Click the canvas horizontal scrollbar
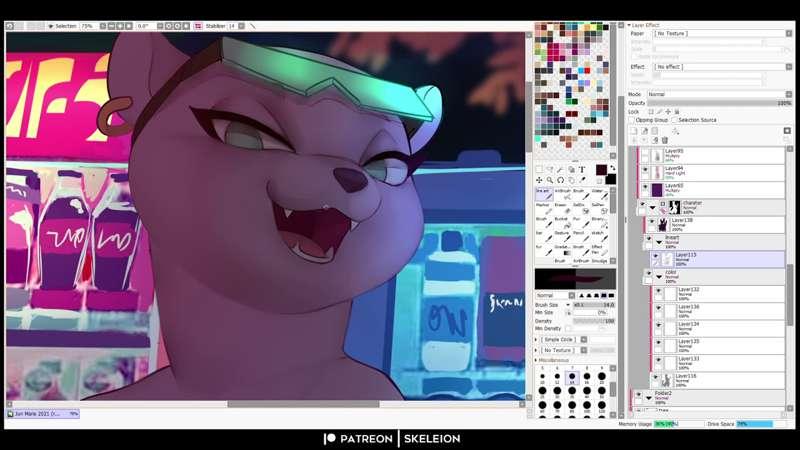800x450 pixels. point(304,404)
